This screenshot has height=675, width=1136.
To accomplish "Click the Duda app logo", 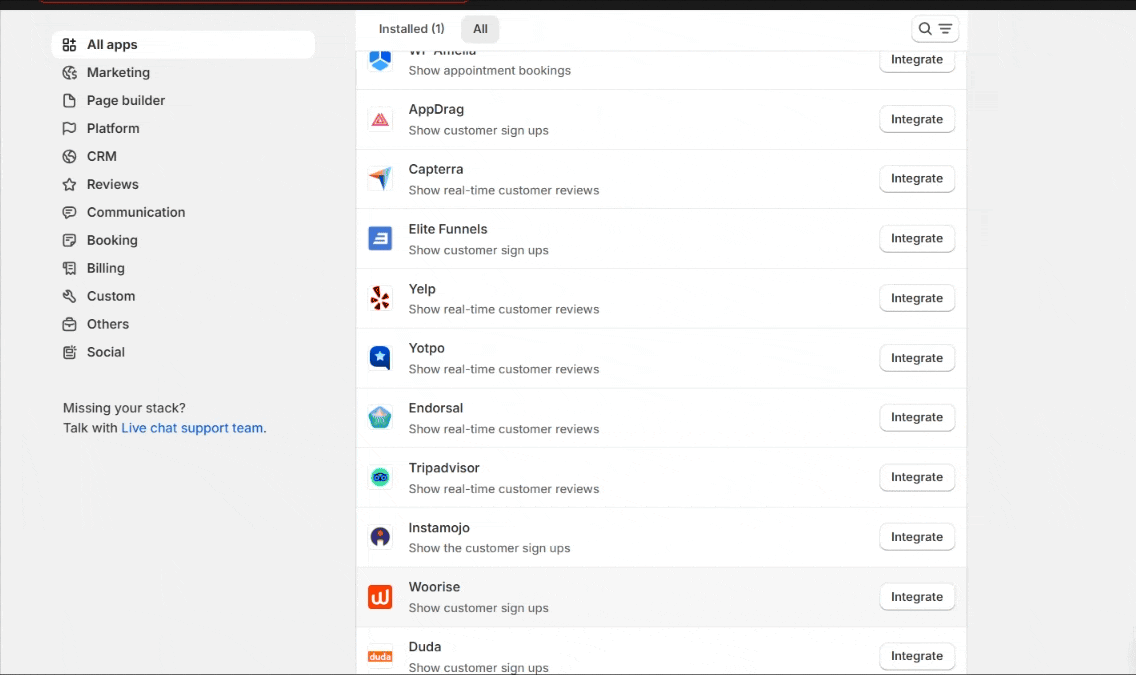I will 380,656.
